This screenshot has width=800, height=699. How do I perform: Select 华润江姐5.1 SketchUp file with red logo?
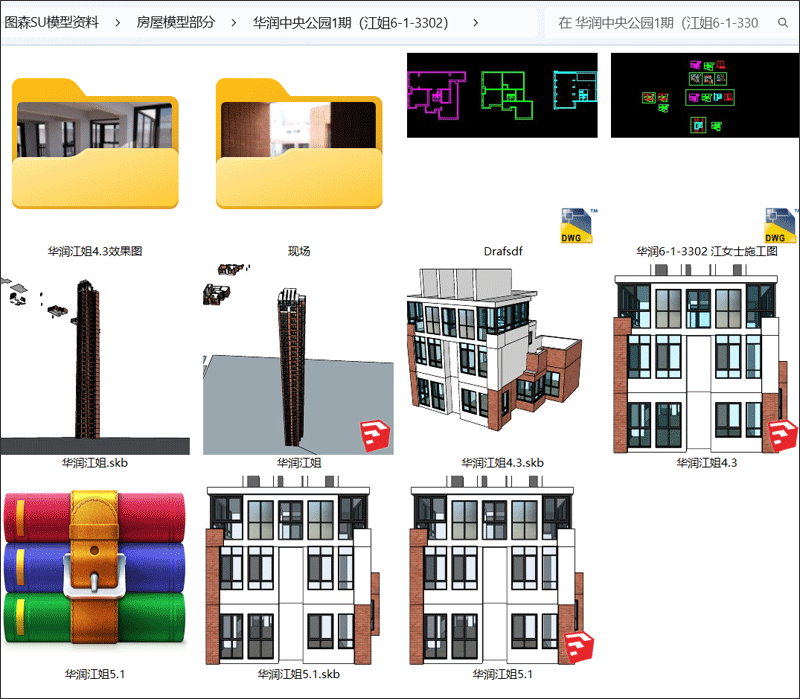pyautogui.click(x=502, y=575)
